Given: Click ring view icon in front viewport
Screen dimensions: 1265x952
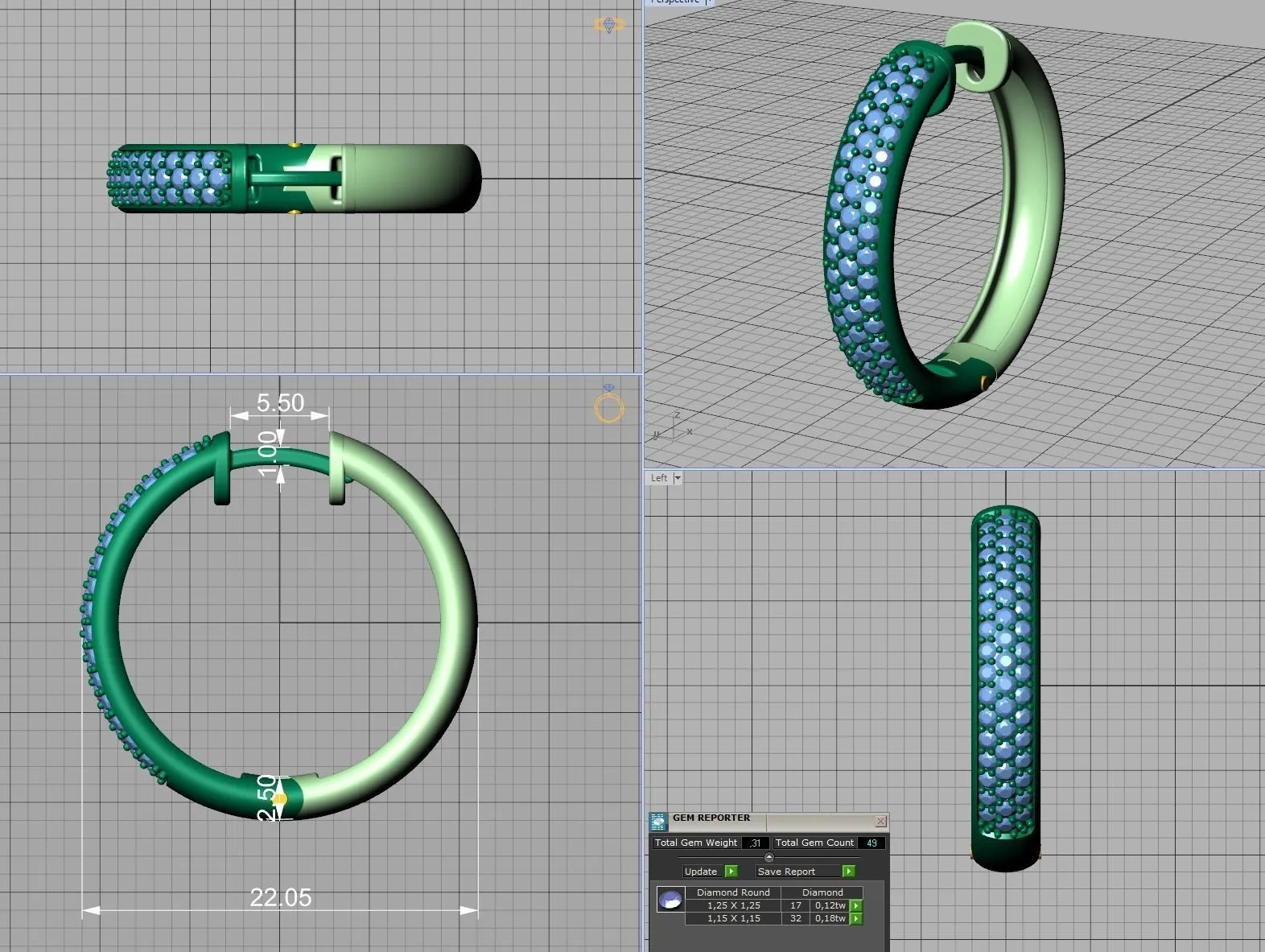Looking at the screenshot, I should pyautogui.click(x=609, y=406).
